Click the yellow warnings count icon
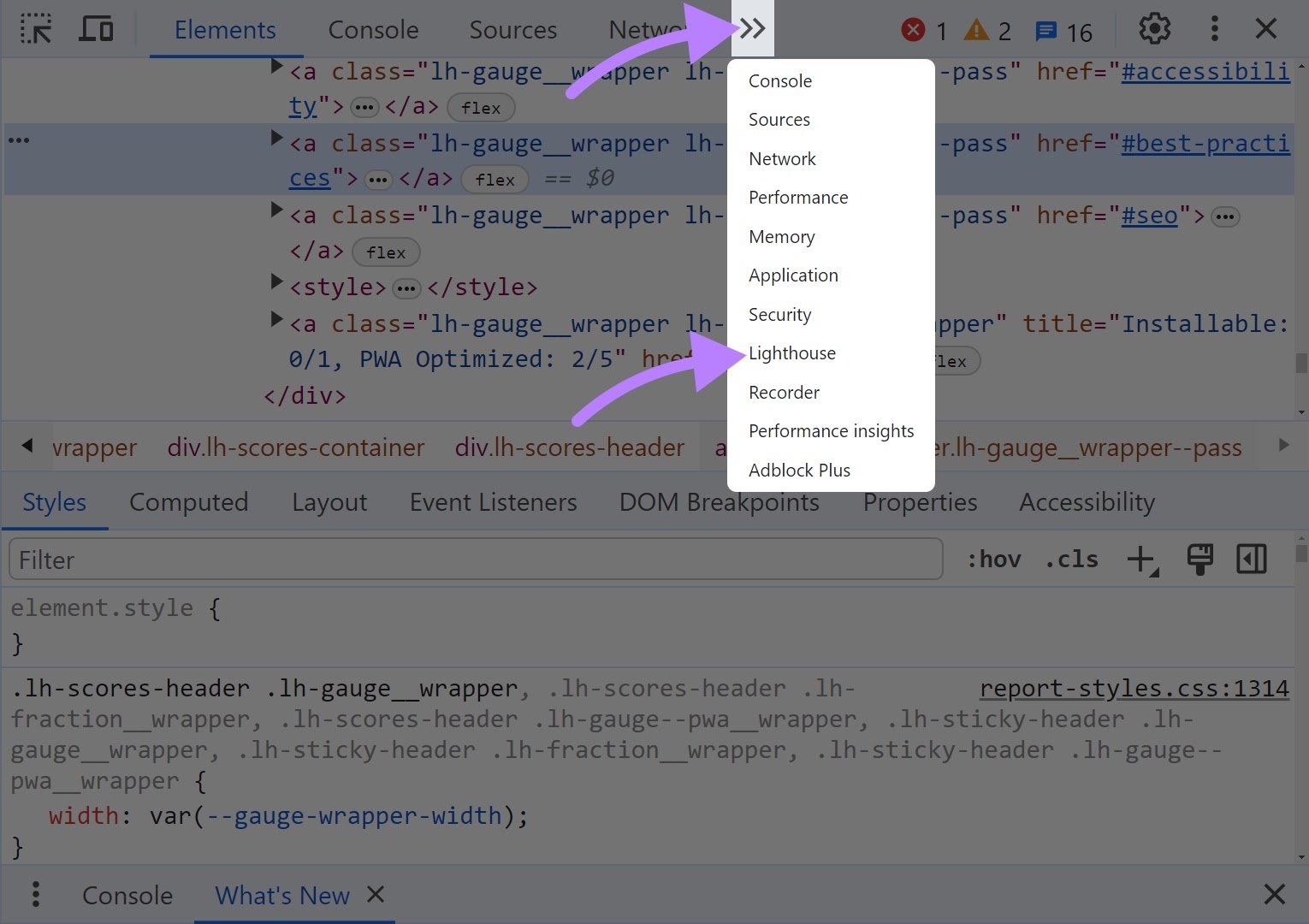The width and height of the screenshot is (1309, 924). point(976,31)
